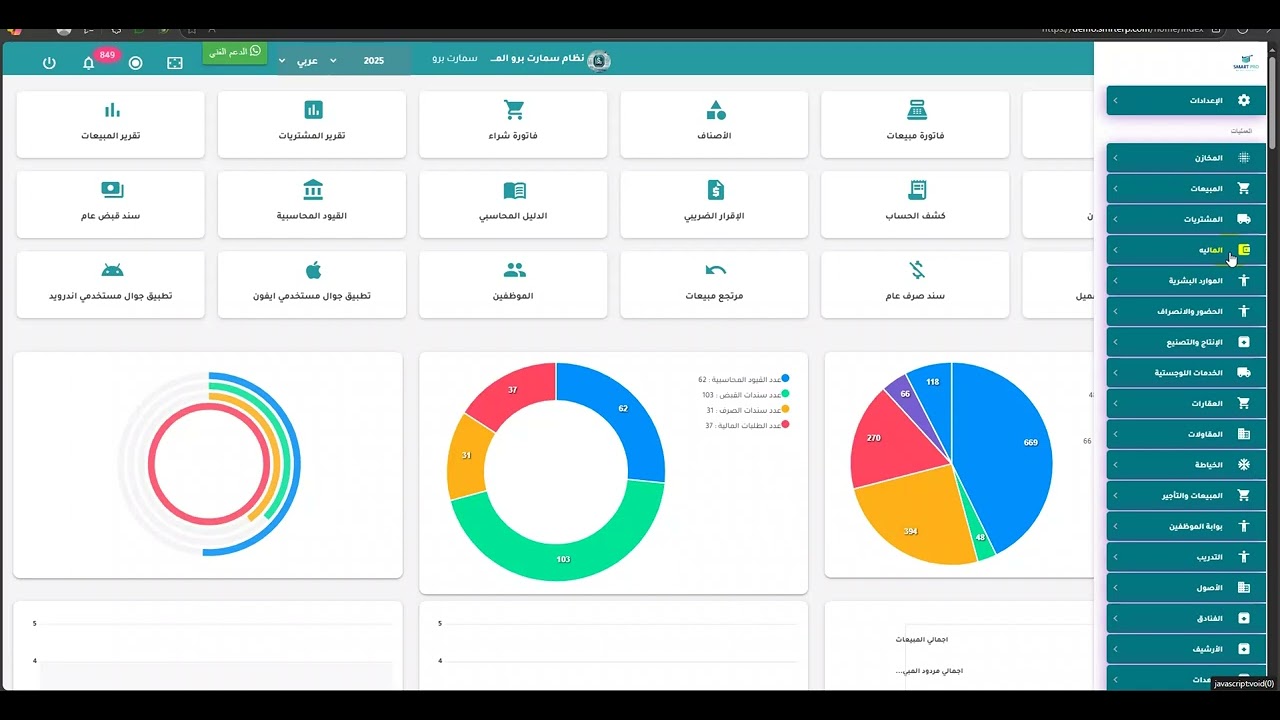1280x720 pixels.
Task: Click the سمارت برو text in the header
Action: (455, 60)
